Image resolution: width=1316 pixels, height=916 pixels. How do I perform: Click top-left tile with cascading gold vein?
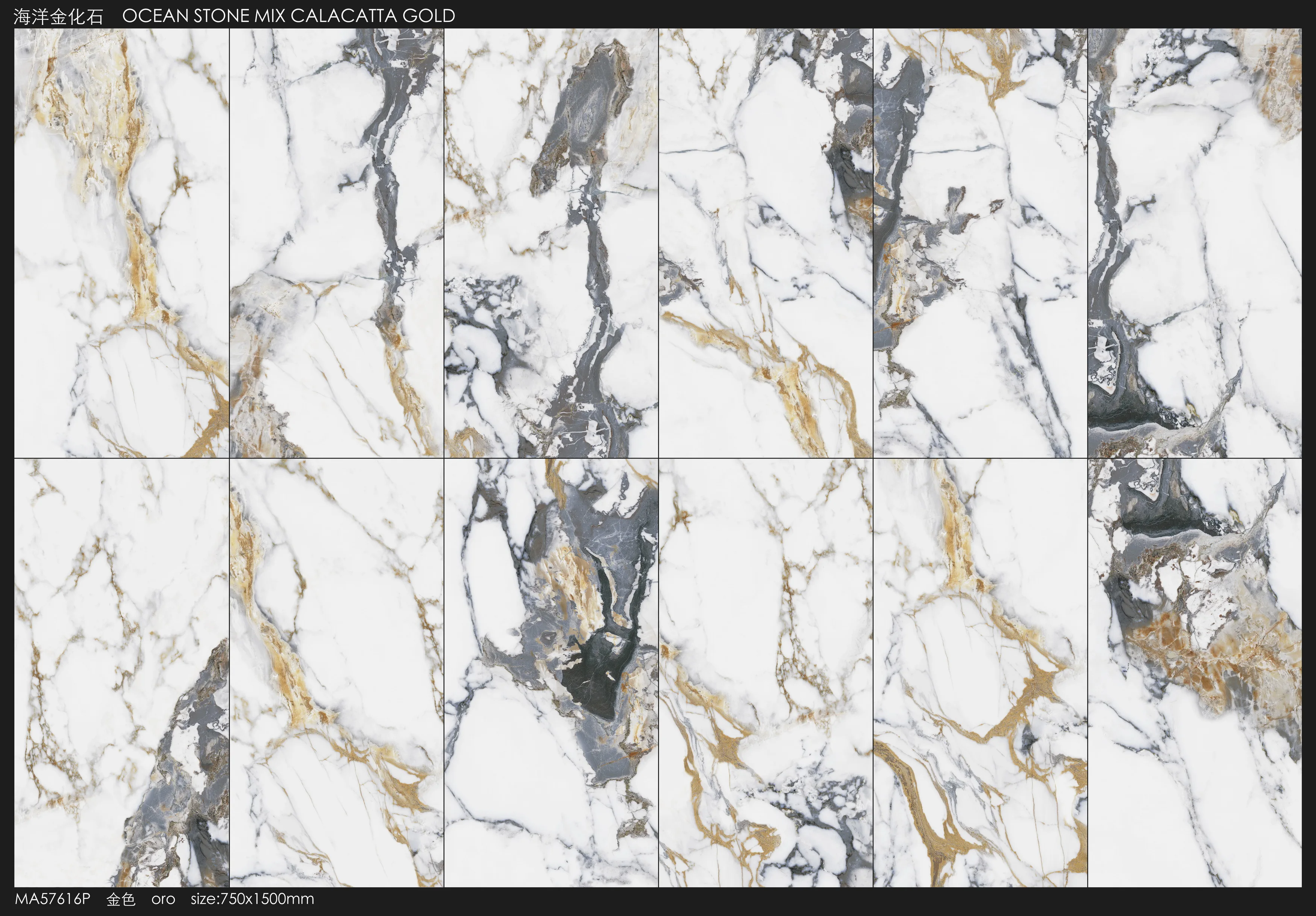pyautogui.click(x=121, y=243)
